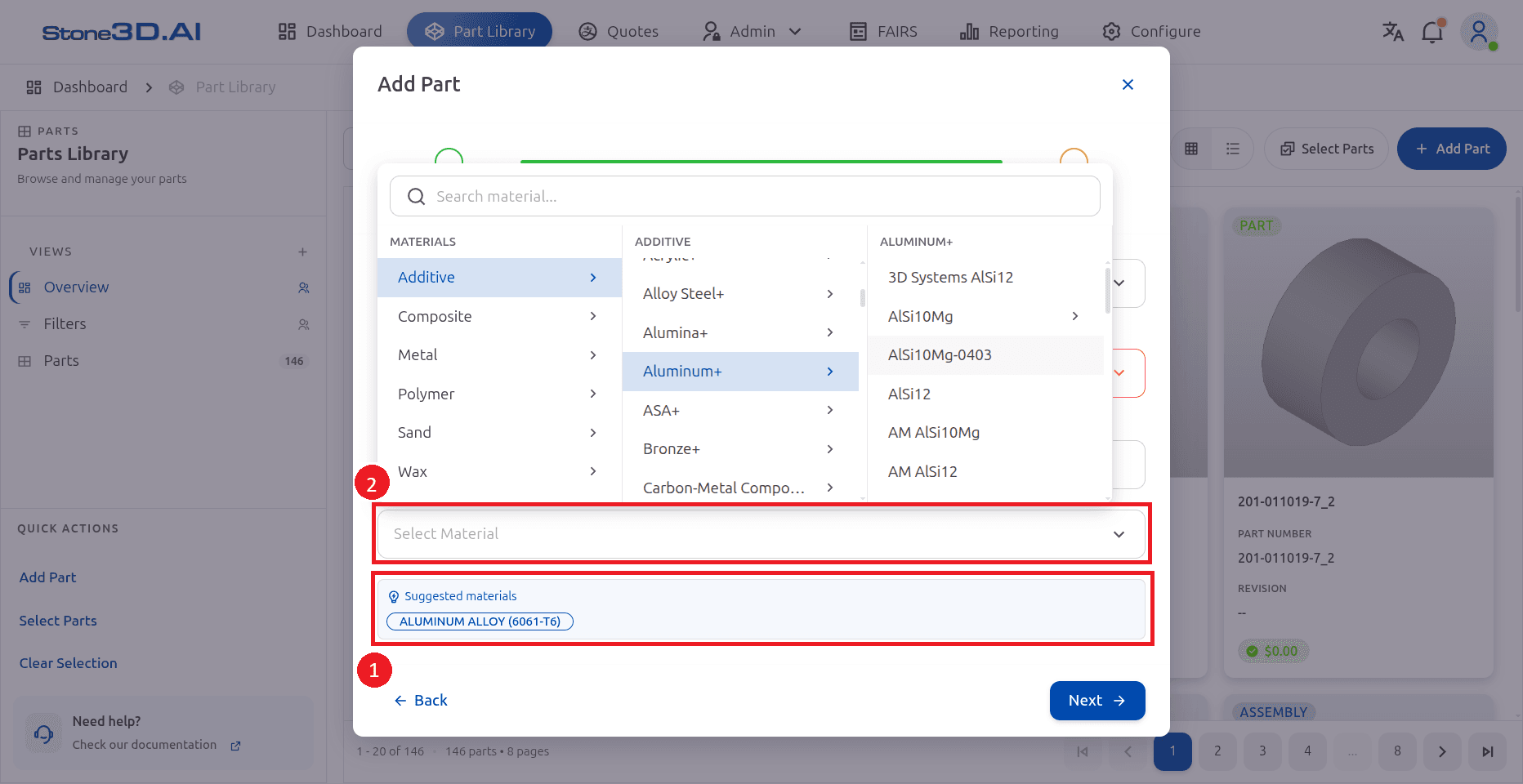The width and height of the screenshot is (1523, 784).
Task: Select 3D Systems AlSi12 material
Action: point(985,278)
